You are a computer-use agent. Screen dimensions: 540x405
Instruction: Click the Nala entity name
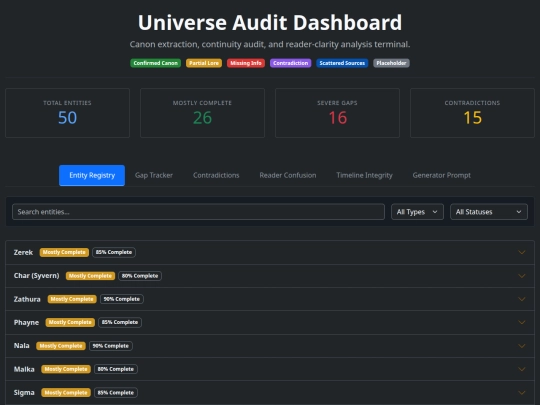21,346
